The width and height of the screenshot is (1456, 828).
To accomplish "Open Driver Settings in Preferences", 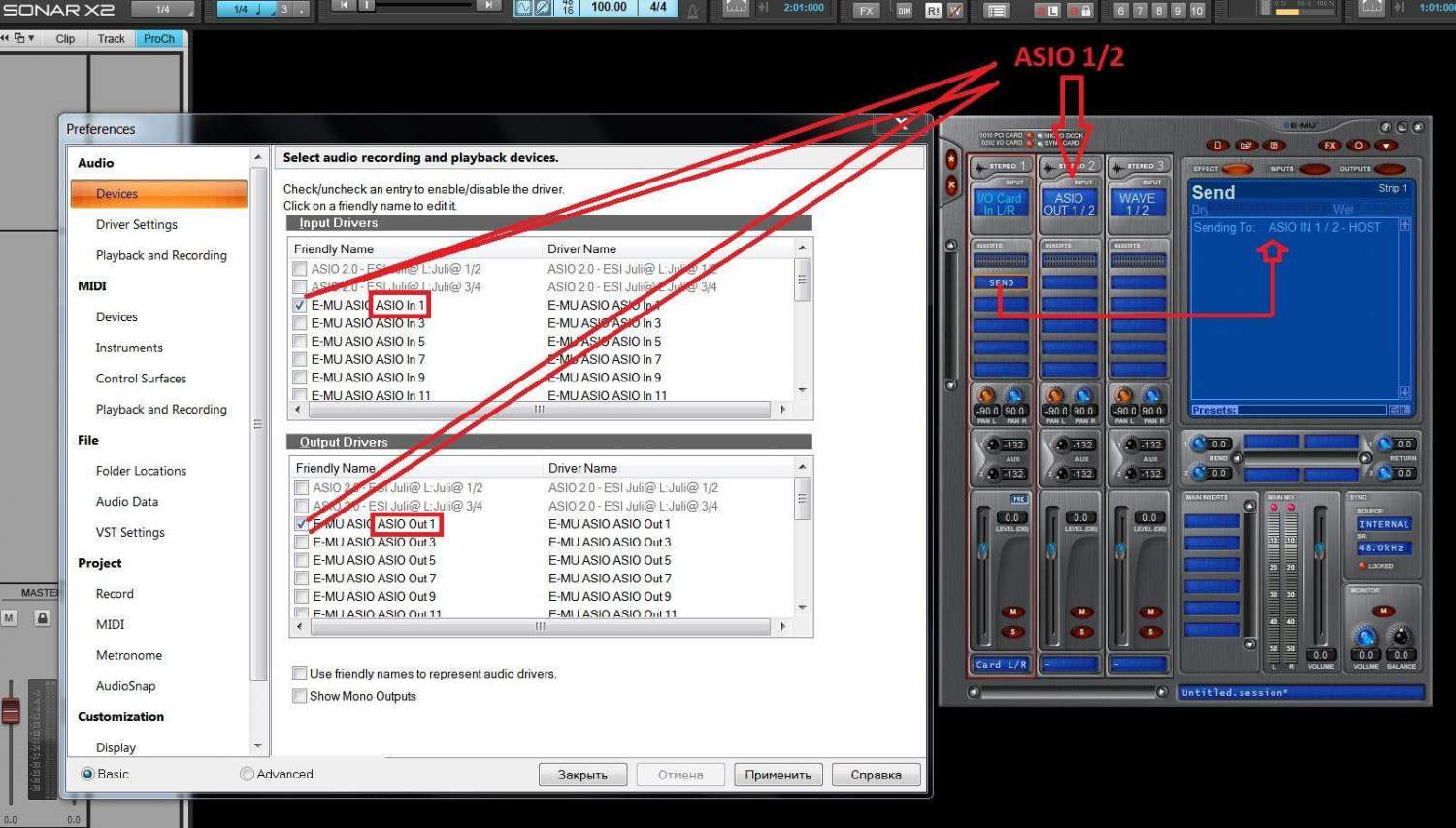I will (x=137, y=224).
